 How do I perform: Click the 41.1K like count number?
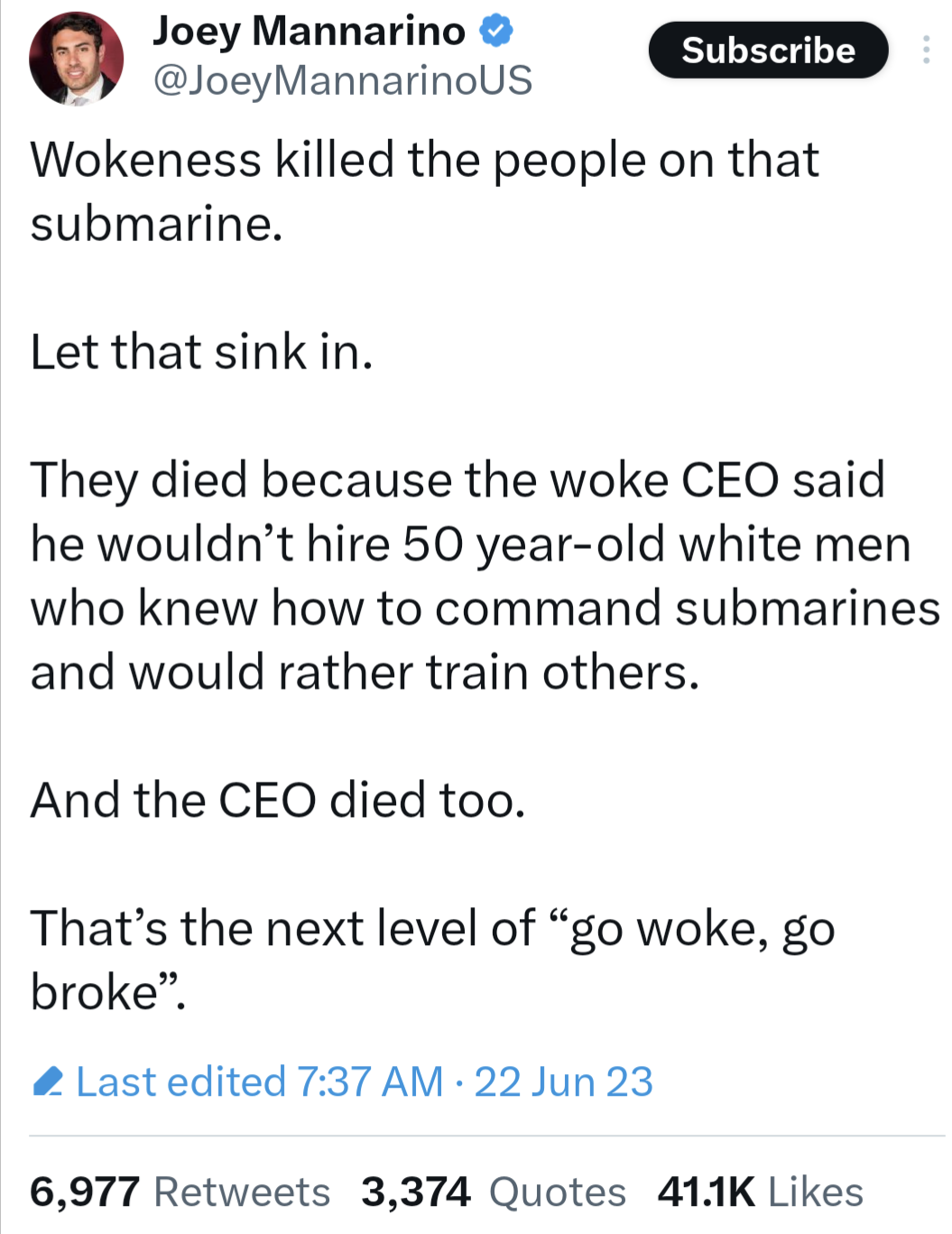pyautogui.click(x=707, y=1192)
